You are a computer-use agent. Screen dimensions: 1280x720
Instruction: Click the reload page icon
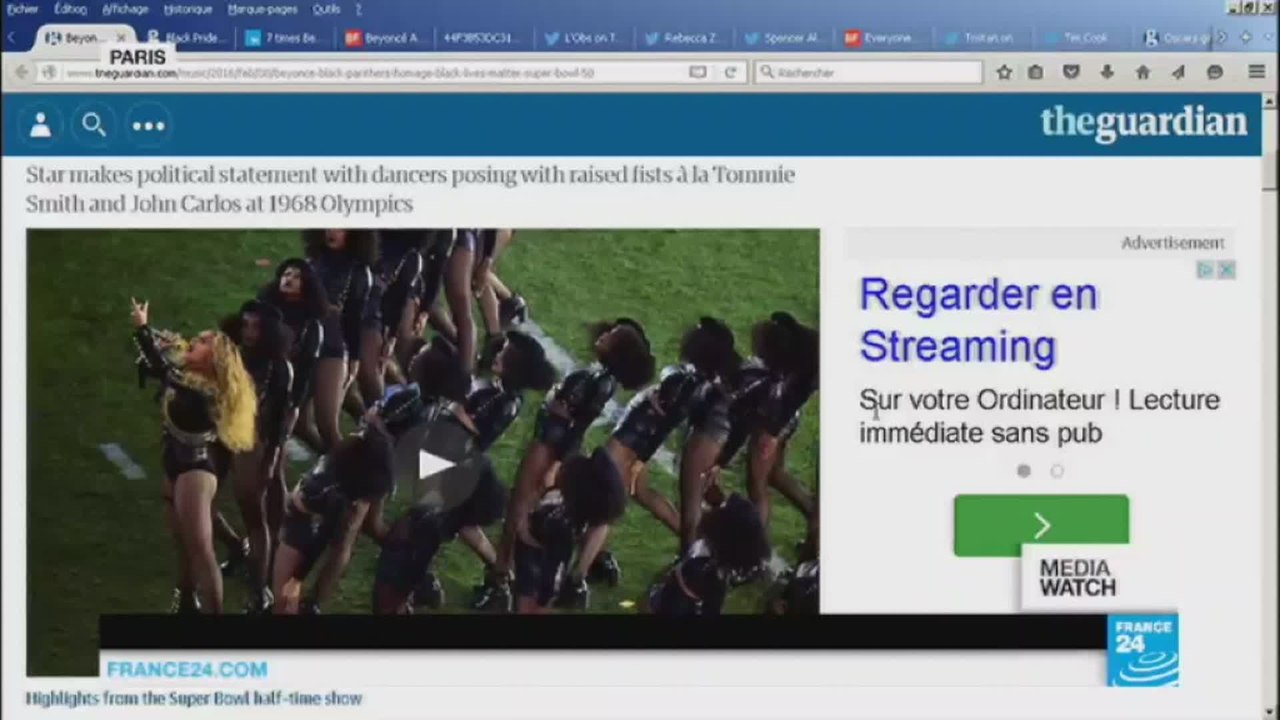click(x=731, y=72)
